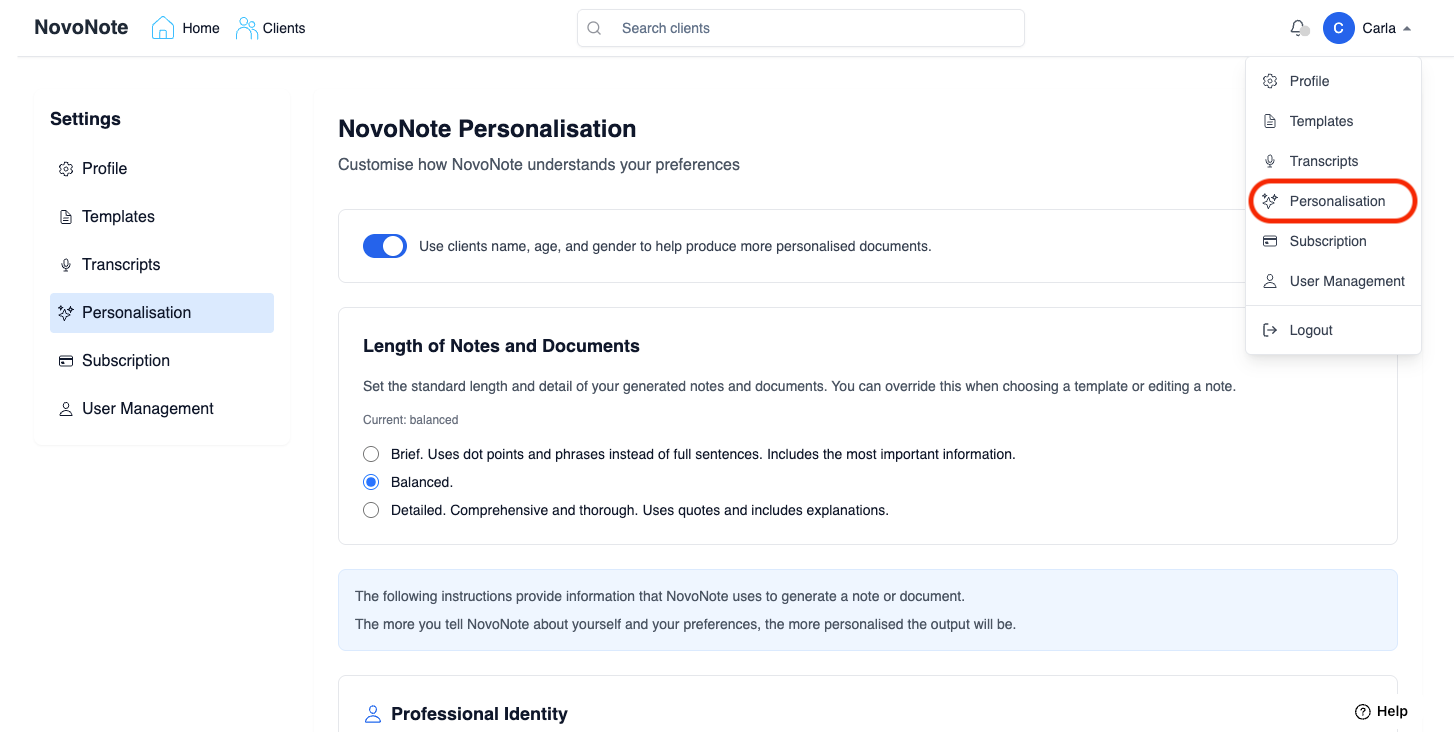This screenshot has width=1454, height=732.
Task: Choose the Balanced length radio button
Action: (x=371, y=482)
